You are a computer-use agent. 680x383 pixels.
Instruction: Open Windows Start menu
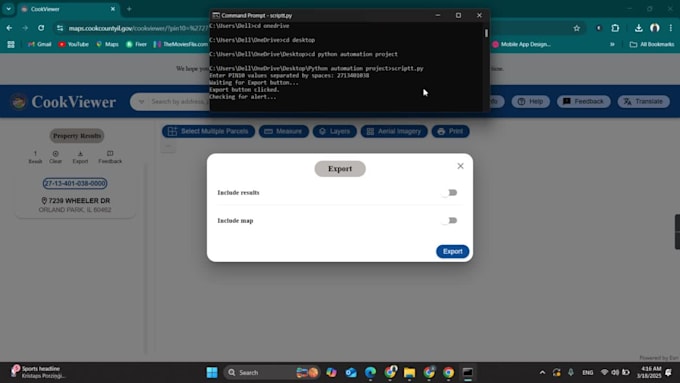212,372
